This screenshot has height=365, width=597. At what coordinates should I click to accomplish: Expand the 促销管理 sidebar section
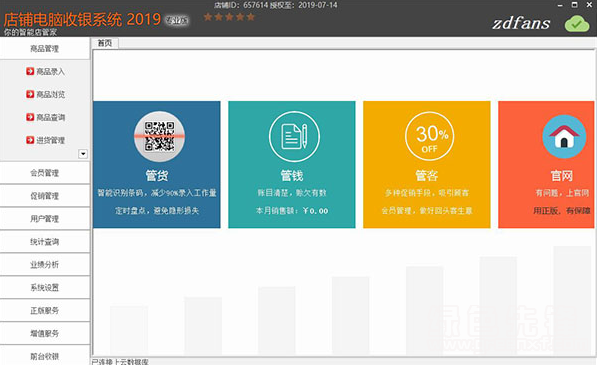(45, 196)
